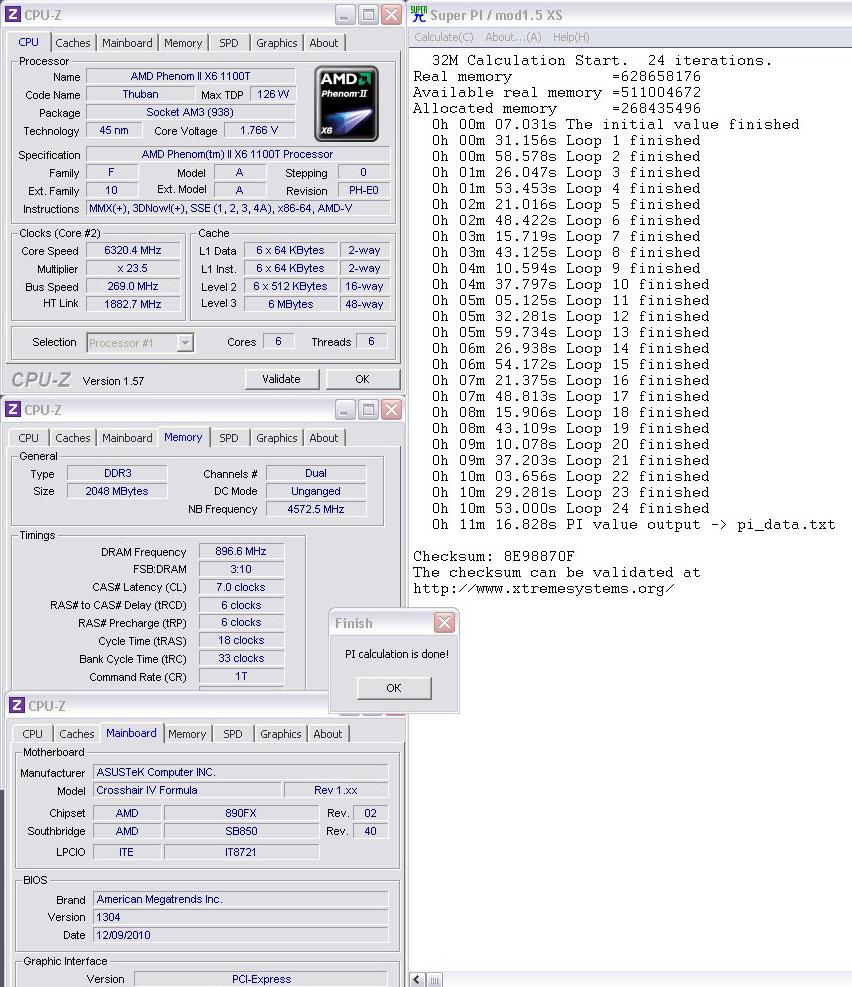Viewport: 852px width, 987px height.
Task: Open About tab in bottom CPU-Z Mainboard window
Action: (327, 733)
